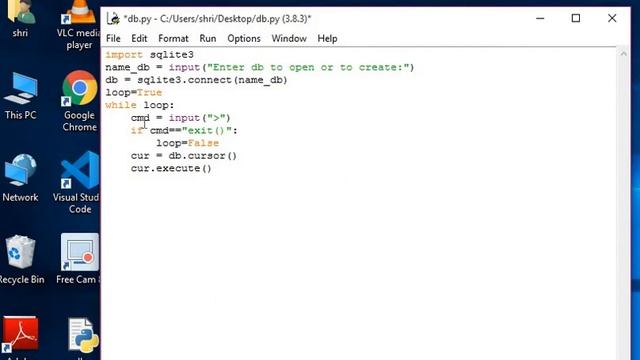This screenshot has width=640, height=360.
Task: Select the VLC media player desktop icon
Action: click(79, 25)
